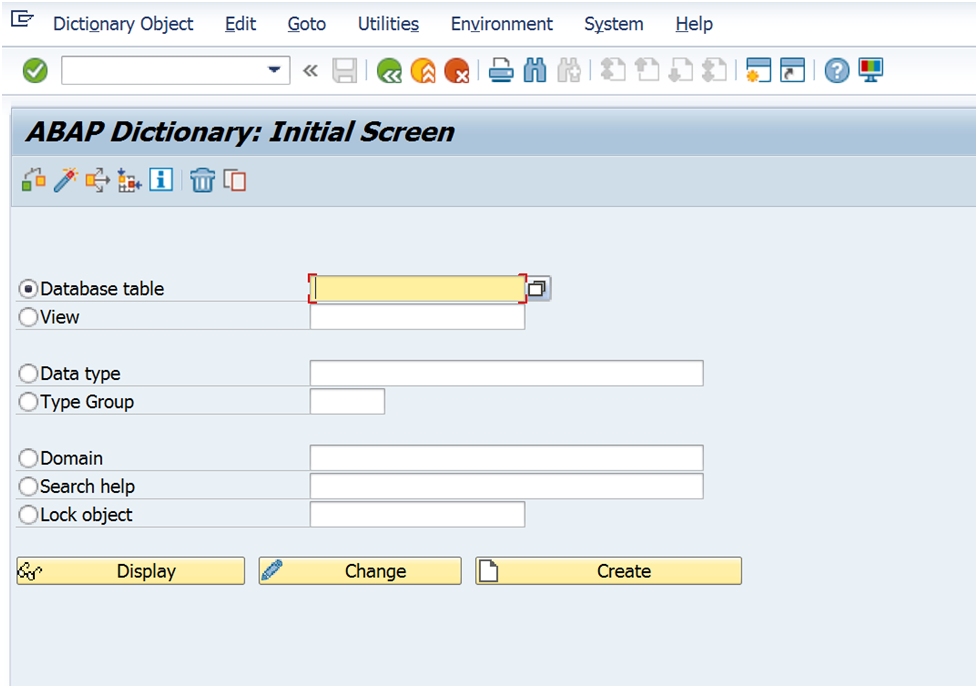The height and width of the screenshot is (688, 978).
Task: Click the Find Next binoculars icon
Action: point(569,70)
